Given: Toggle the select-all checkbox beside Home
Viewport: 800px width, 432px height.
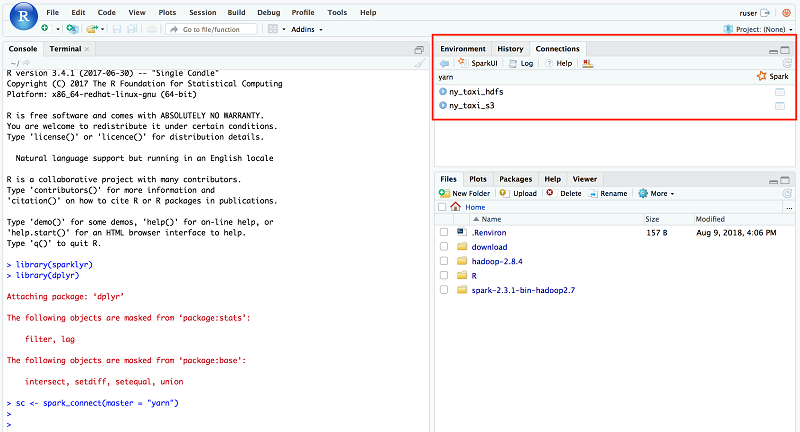Looking at the screenshot, I should click(x=442, y=207).
